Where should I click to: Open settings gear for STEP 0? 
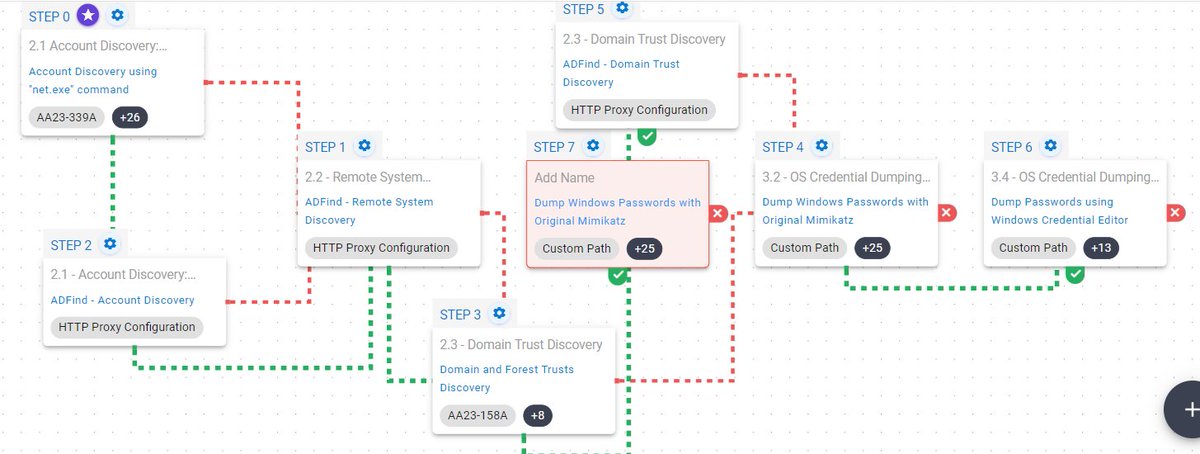[x=118, y=15]
